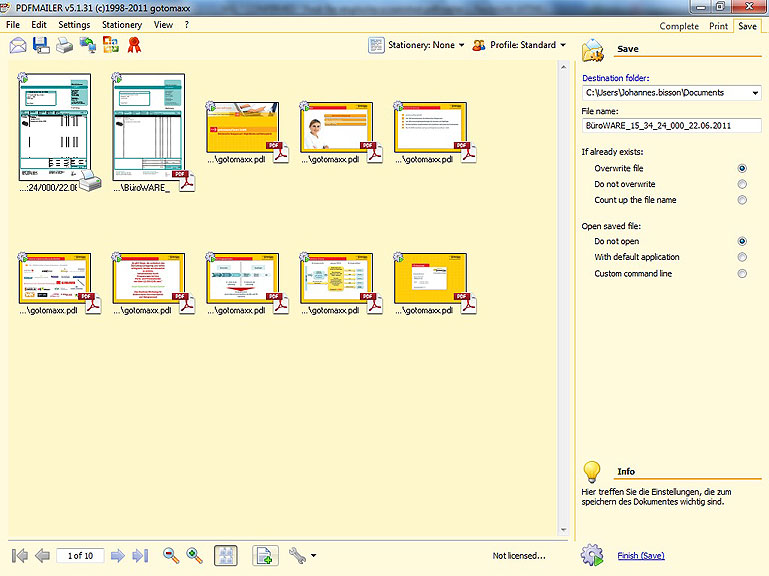Click scrollbar up arrow of thumbnail pane

(x=563, y=67)
